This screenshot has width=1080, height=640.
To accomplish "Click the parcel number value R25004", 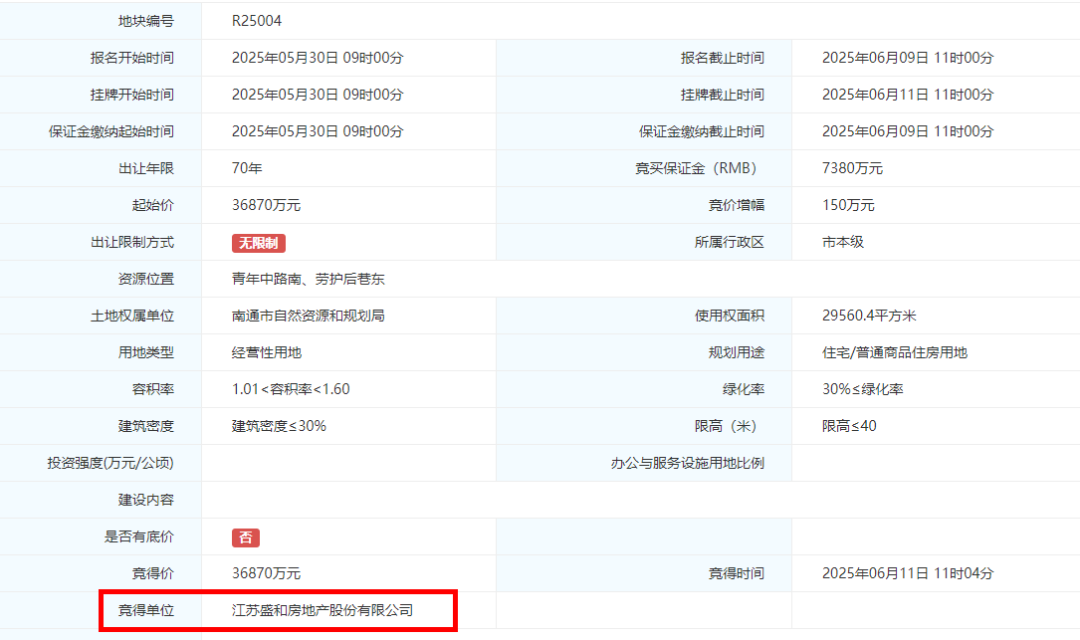I will click(x=257, y=21).
